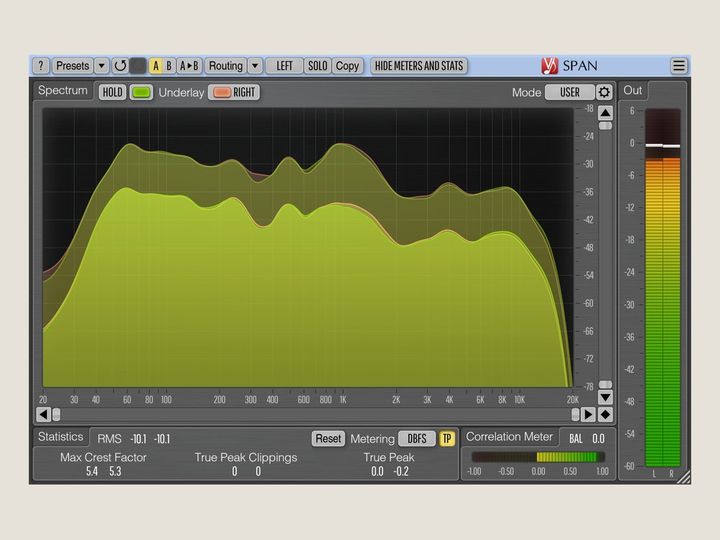Click the True Peak -0.2 value

coord(401,471)
